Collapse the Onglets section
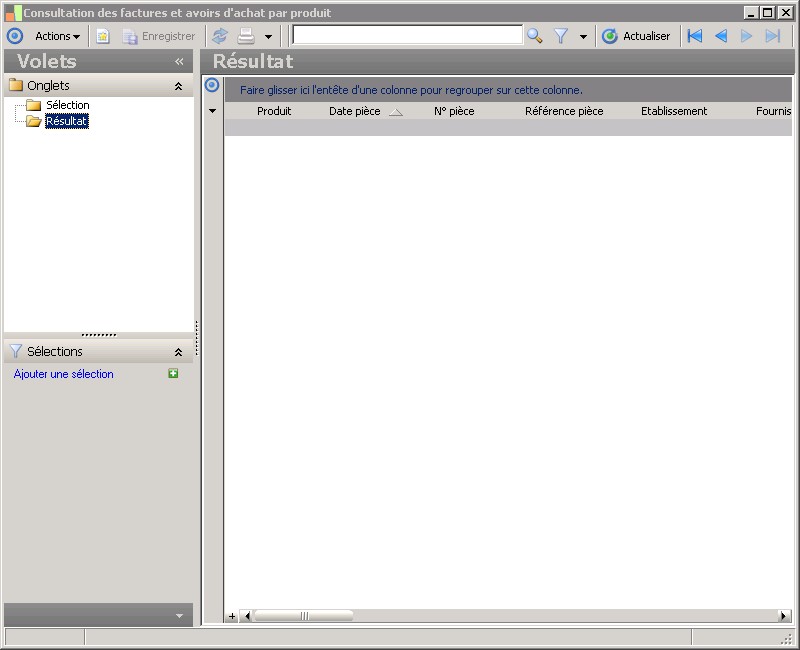Viewport: 800px width, 650px height. [178, 86]
